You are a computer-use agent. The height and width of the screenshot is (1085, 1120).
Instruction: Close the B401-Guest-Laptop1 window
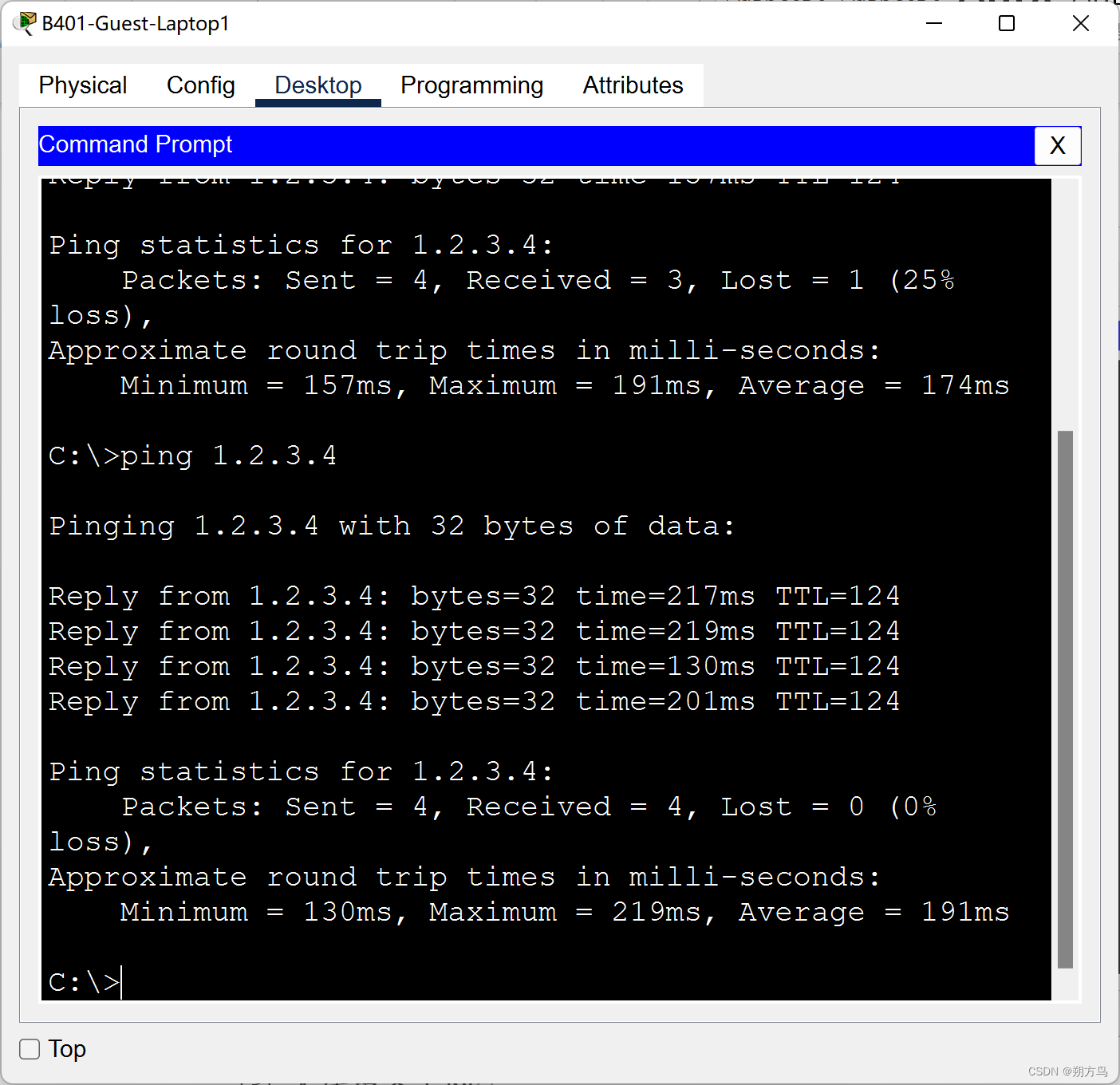click(x=1081, y=24)
